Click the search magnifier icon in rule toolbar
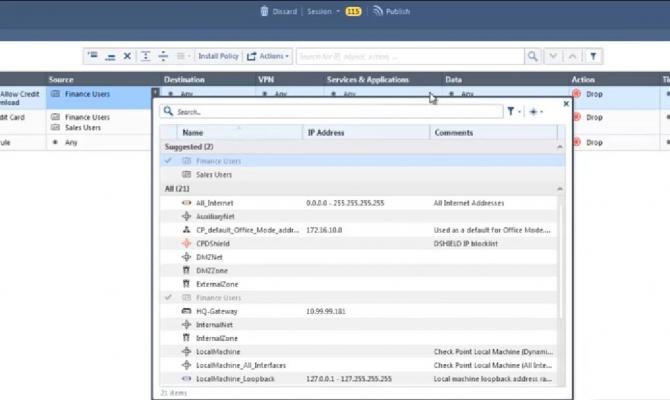 pos(532,56)
